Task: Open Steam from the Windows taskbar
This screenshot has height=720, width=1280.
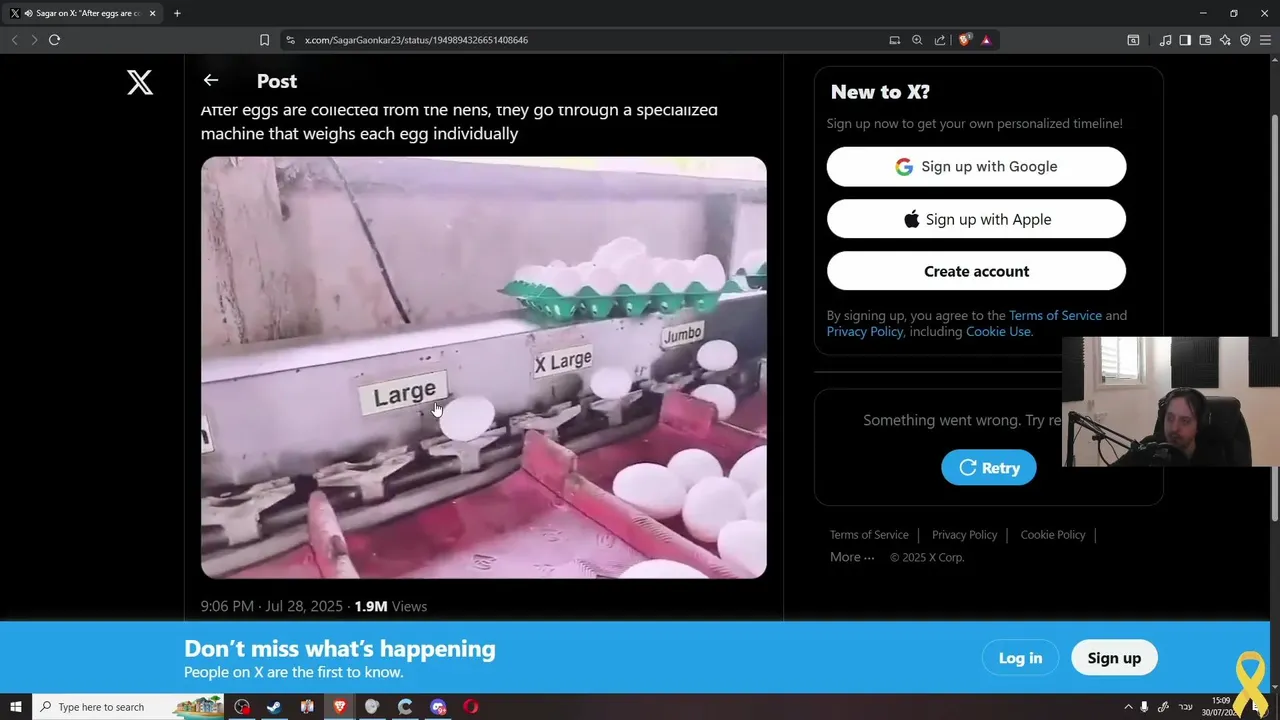Action: (274, 707)
